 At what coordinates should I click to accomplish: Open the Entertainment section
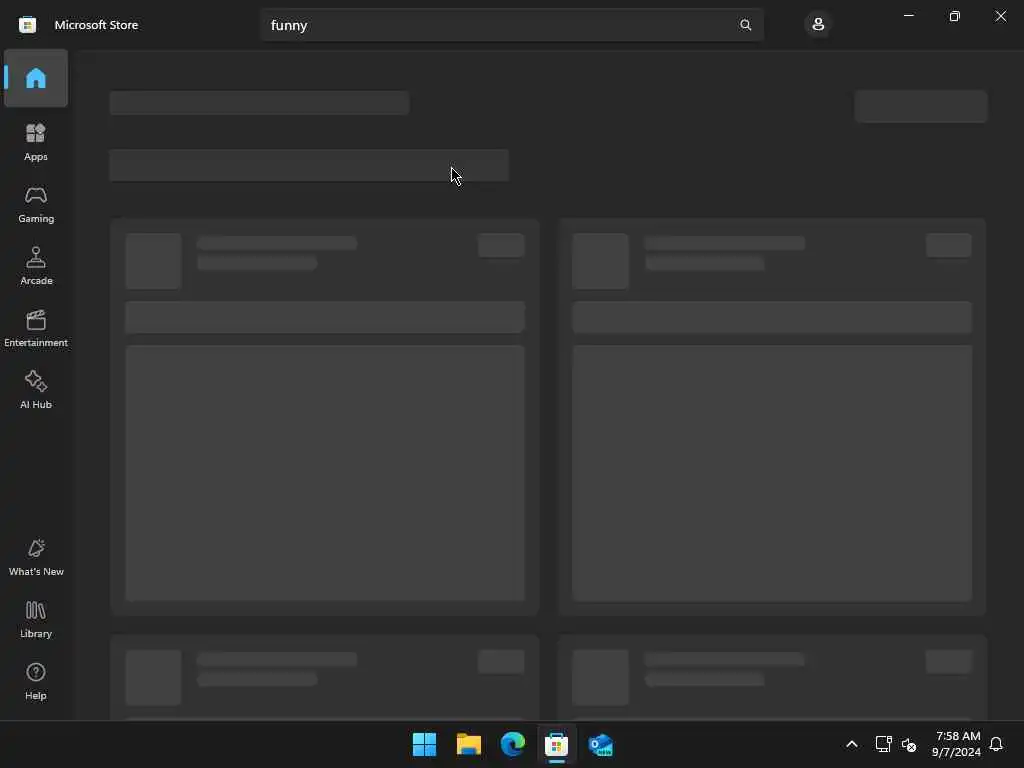36,328
